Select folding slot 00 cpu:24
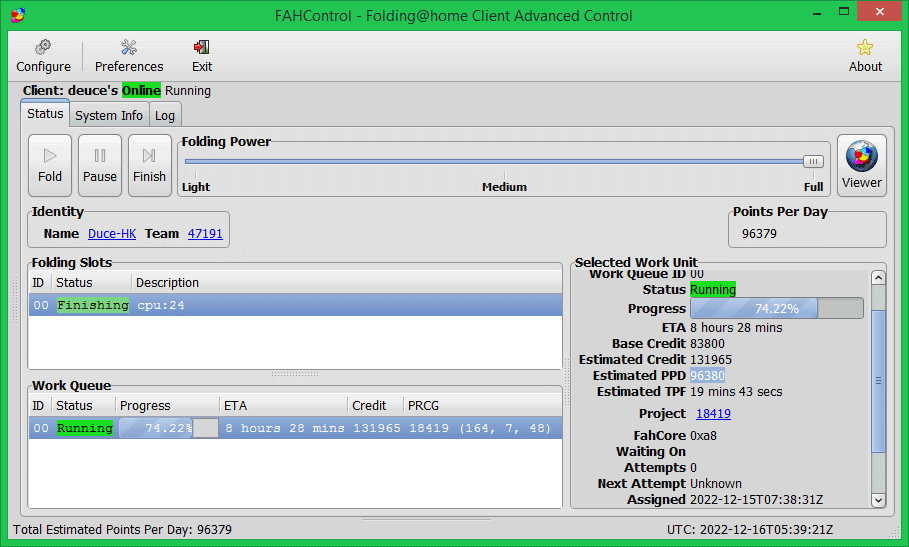909x547 pixels. 296,305
